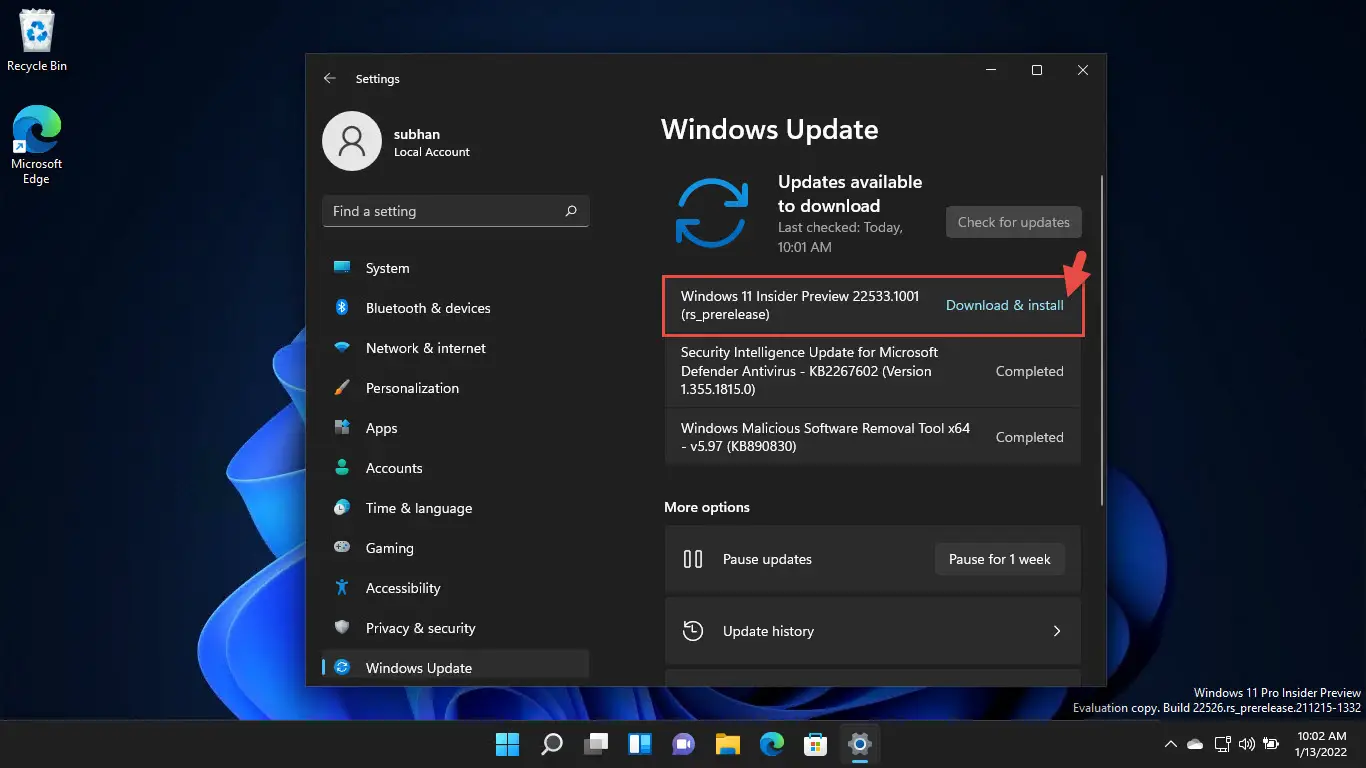Click the Network & internet Wi-Fi icon
This screenshot has width=1366, height=768.
pyautogui.click(x=342, y=348)
